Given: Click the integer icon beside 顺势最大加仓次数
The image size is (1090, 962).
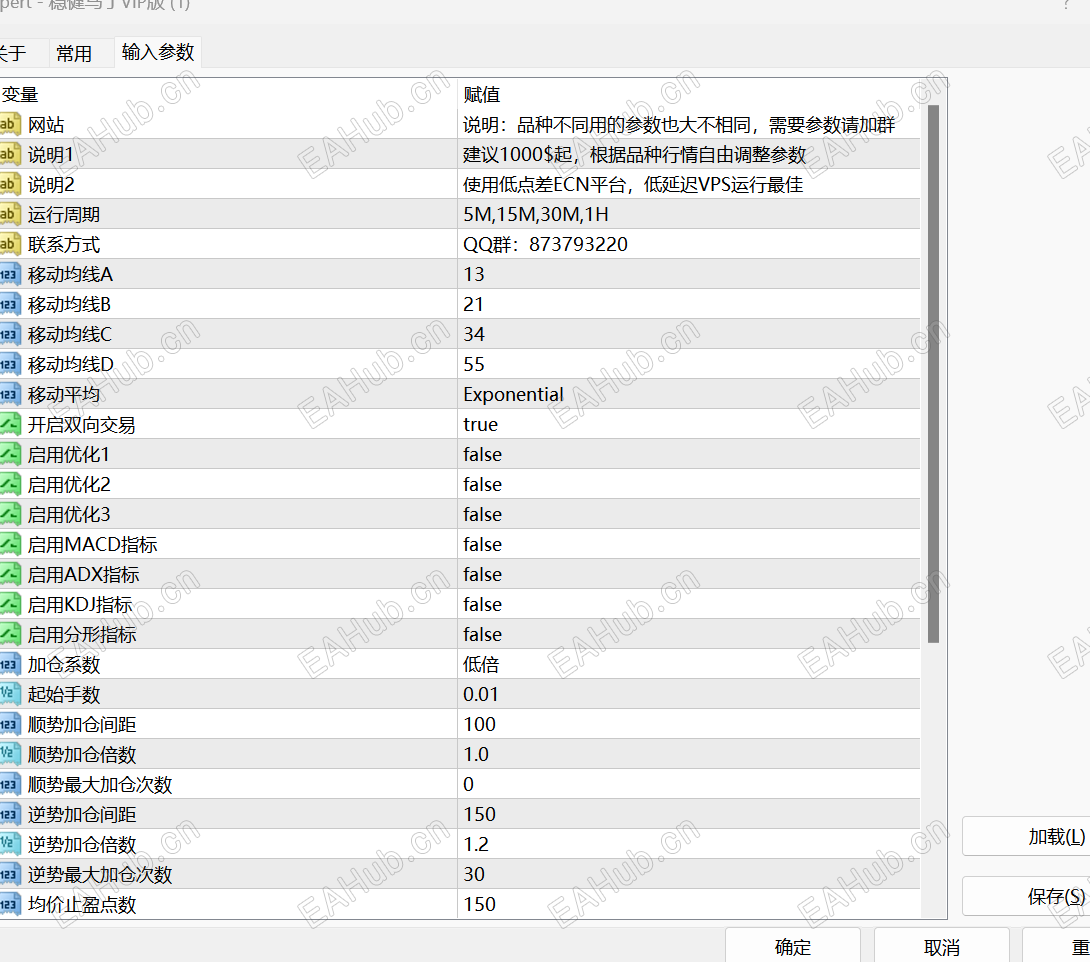Looking at the screenshot, I should click(9, 784).
